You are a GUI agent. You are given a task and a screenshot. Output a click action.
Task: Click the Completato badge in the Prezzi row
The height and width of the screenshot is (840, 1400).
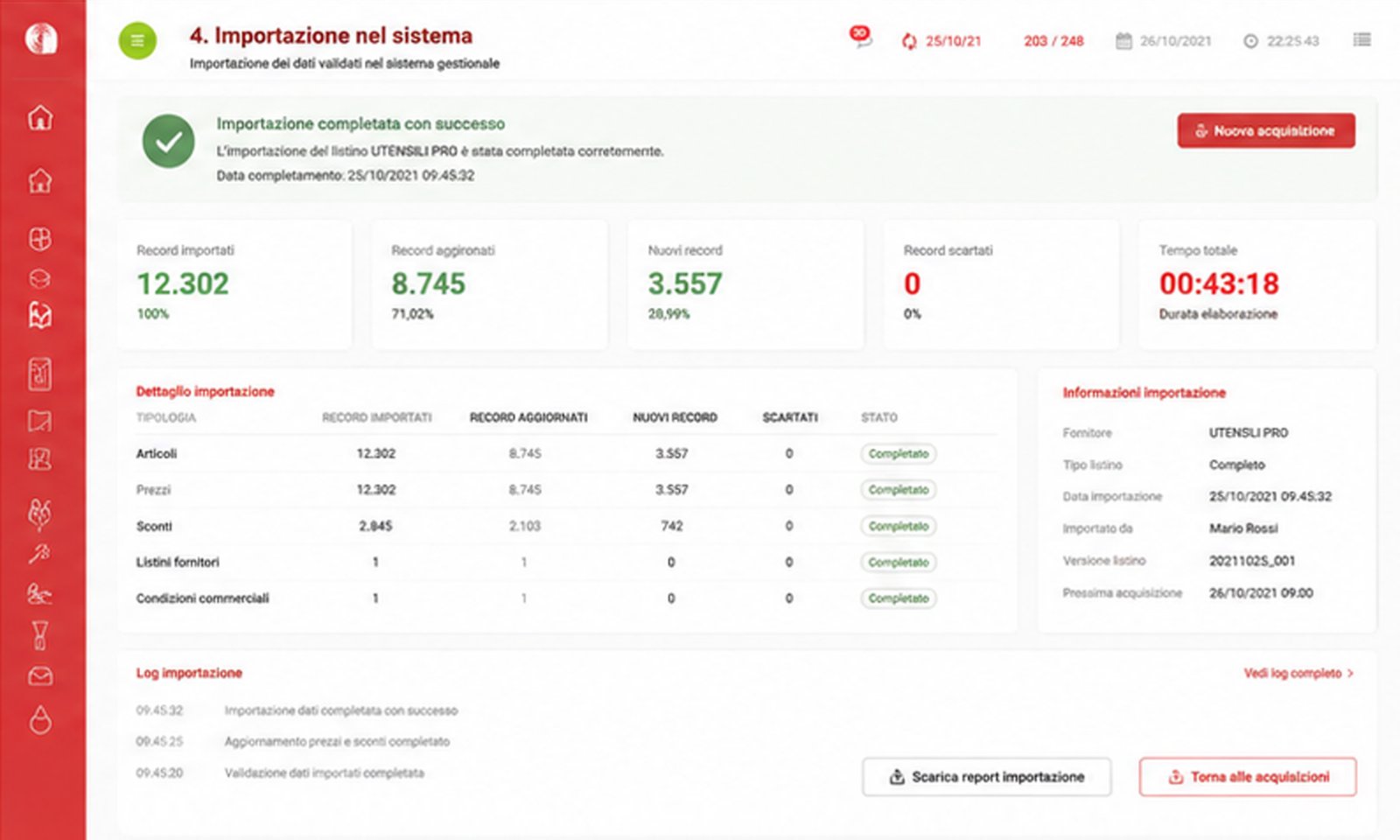pos(899,490)
